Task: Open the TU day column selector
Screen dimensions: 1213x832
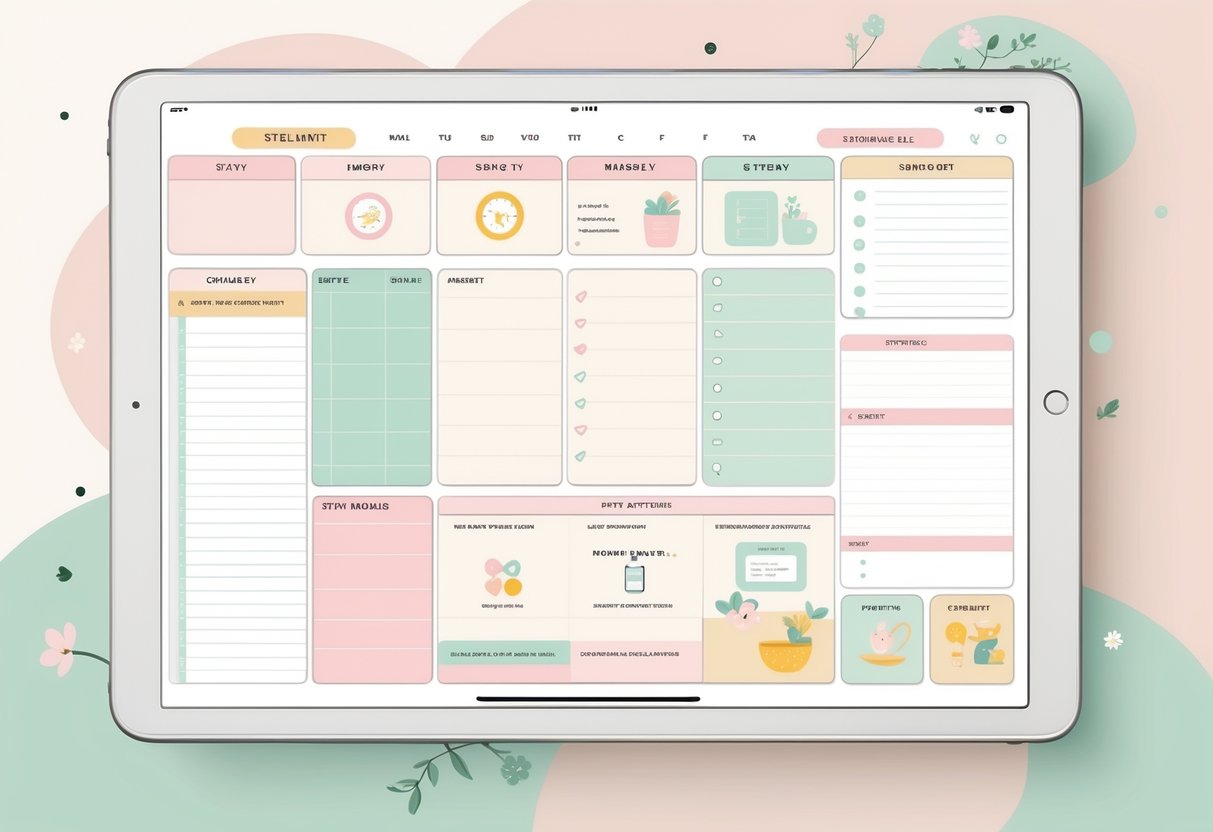Action: point(444,137)
